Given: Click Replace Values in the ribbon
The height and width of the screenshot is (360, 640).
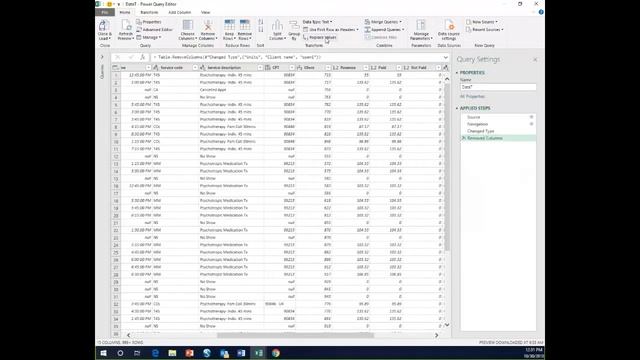Looking at the screenshot, I should pos(320,38).
